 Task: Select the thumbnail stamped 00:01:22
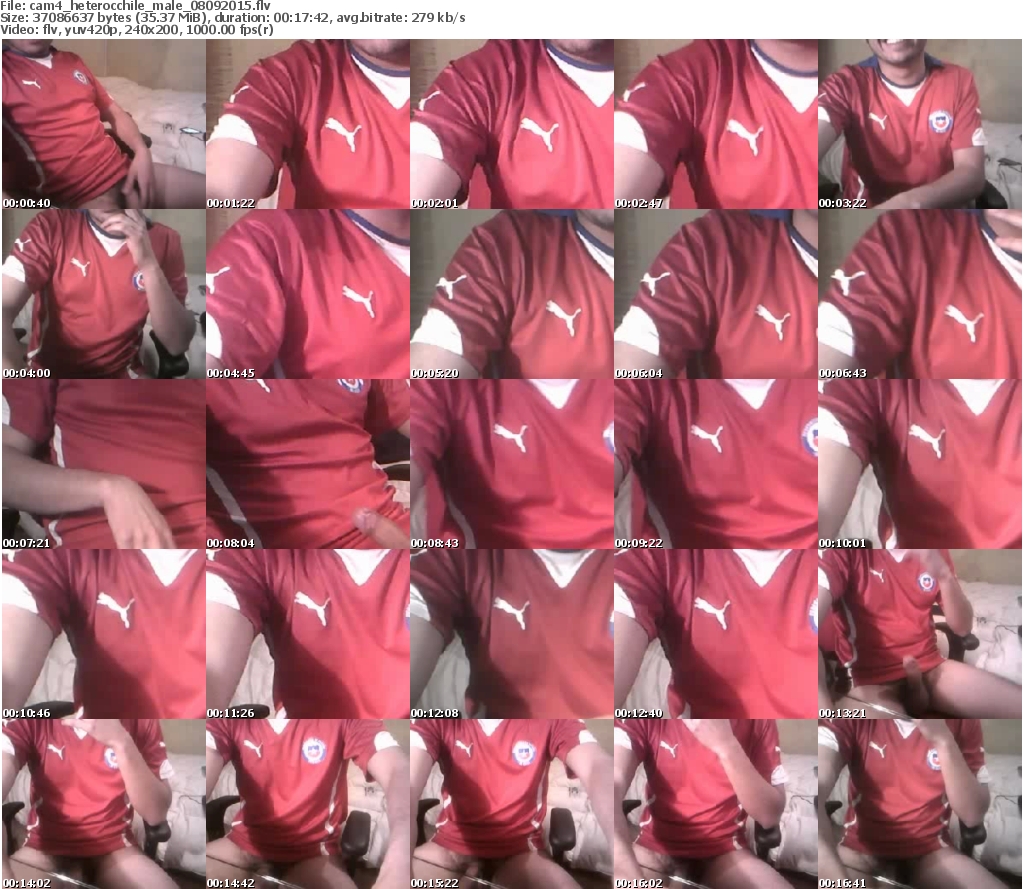[x=308, y=124]
